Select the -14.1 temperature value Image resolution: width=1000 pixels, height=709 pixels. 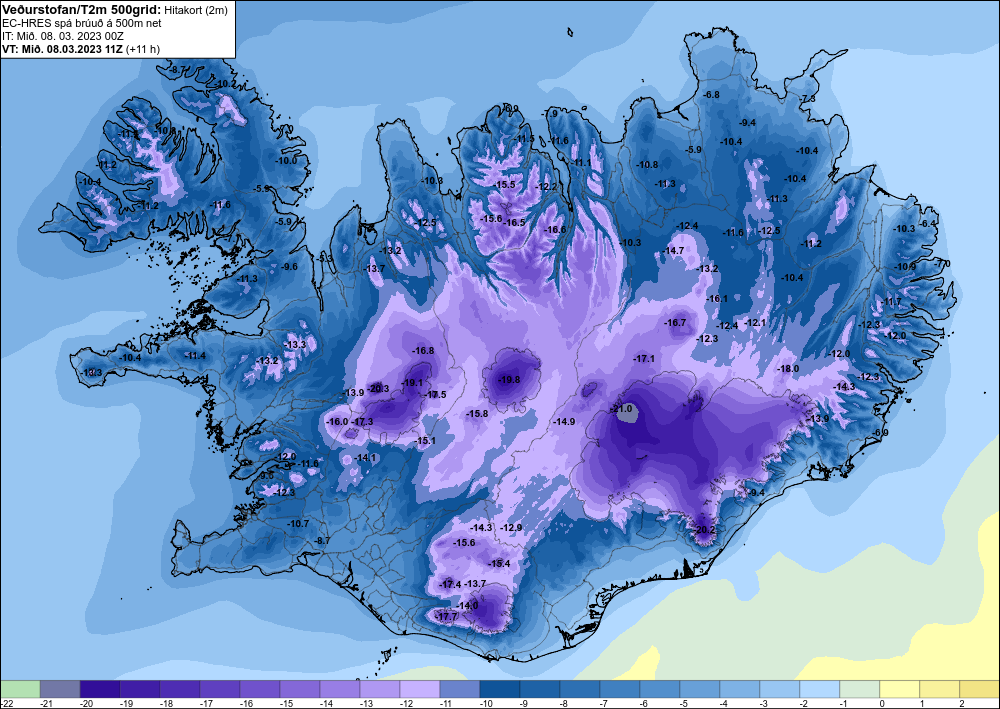point(366,458)
